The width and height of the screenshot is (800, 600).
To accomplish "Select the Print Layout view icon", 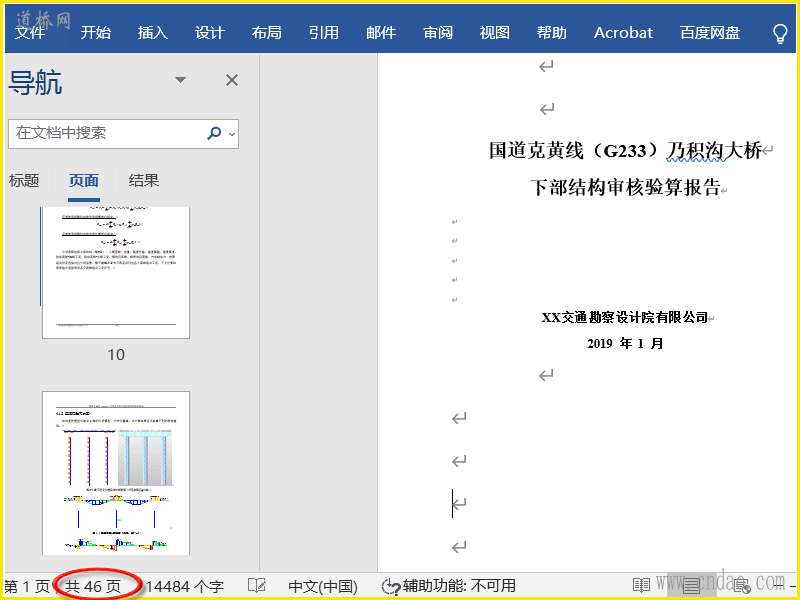I will (x=691, y=586).
